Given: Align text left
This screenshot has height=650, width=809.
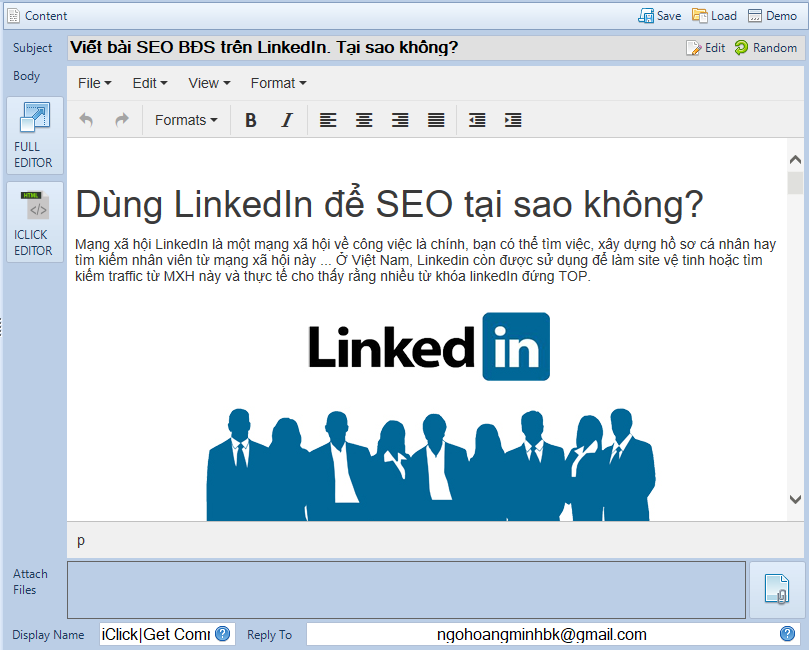Looking at the screenshot, I should tap(328, 120).
